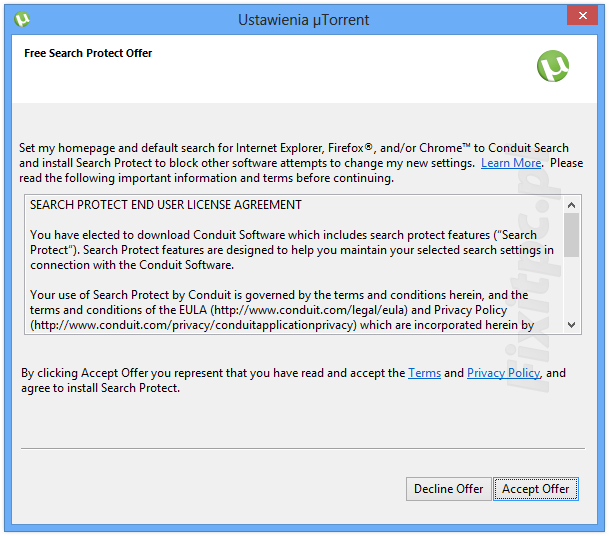Click the Free Search Protect Offer heading
Viewport: 610px width, 536px height.
(x=88, y=53)
